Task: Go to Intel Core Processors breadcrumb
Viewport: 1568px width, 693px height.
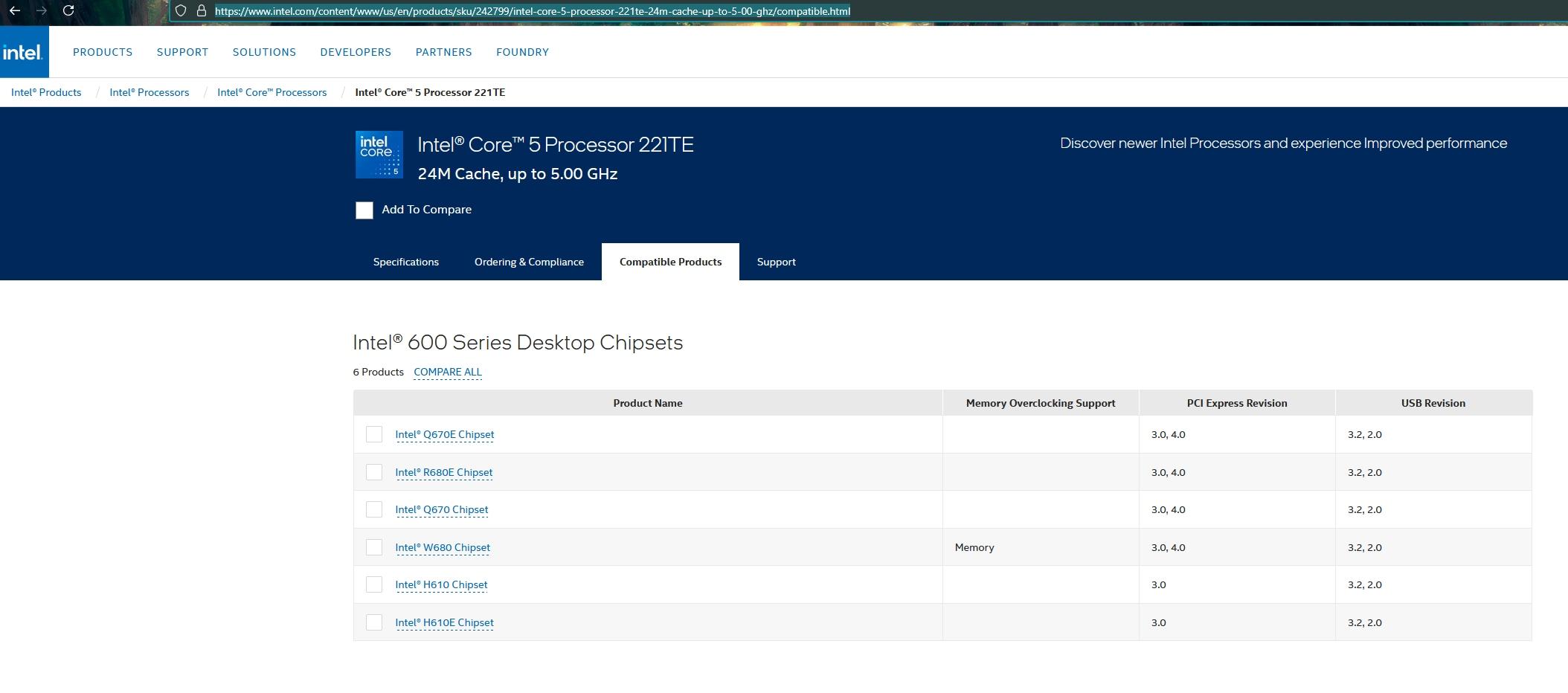Action: pyautogui.click(x=271, y=92)
